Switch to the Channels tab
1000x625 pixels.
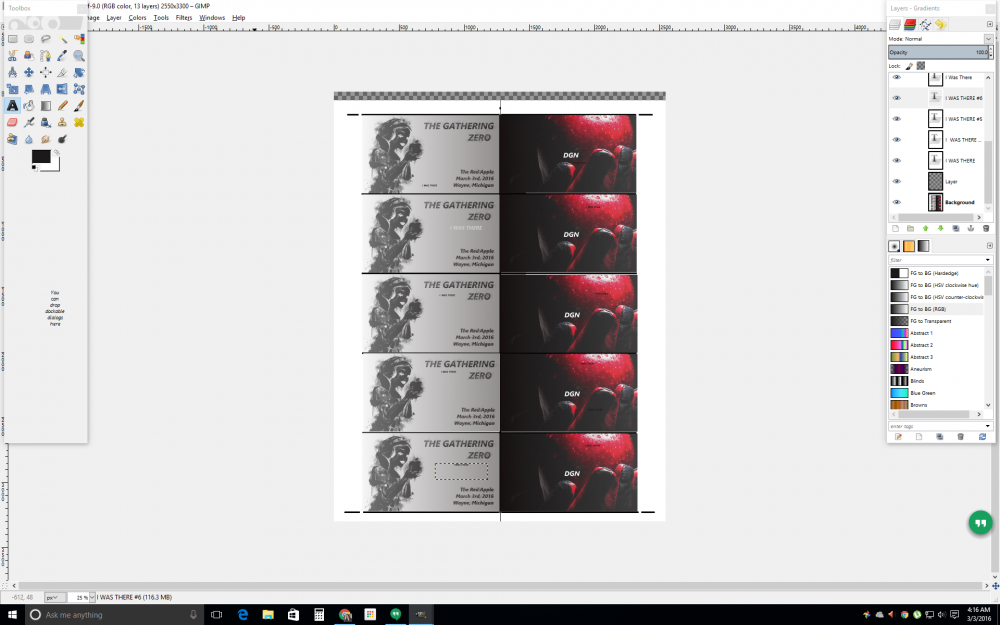pyautogui.click(x=910, y=25)
